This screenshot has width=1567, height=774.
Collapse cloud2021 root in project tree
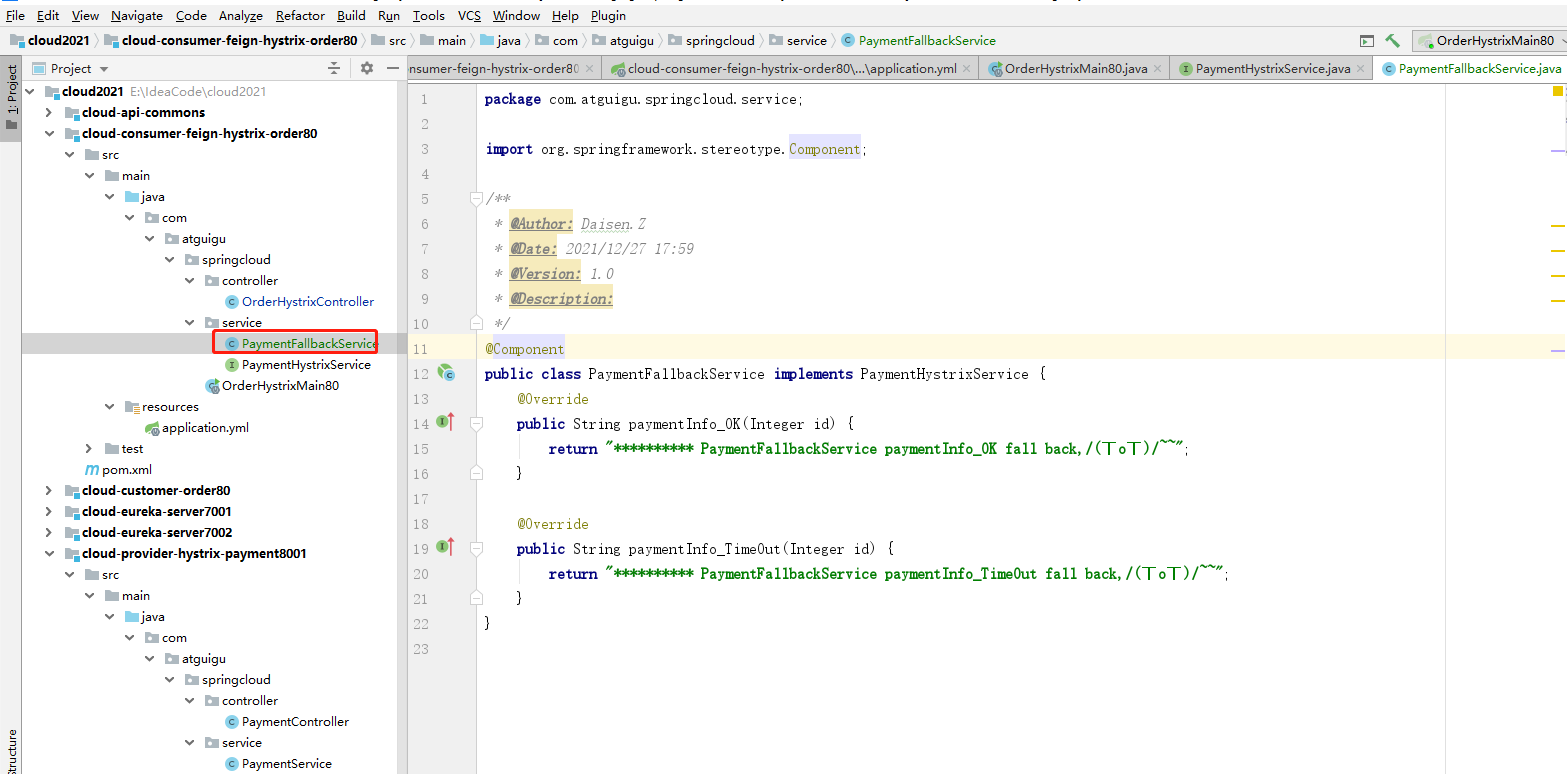pyautogui.click(x=29, y=91)
